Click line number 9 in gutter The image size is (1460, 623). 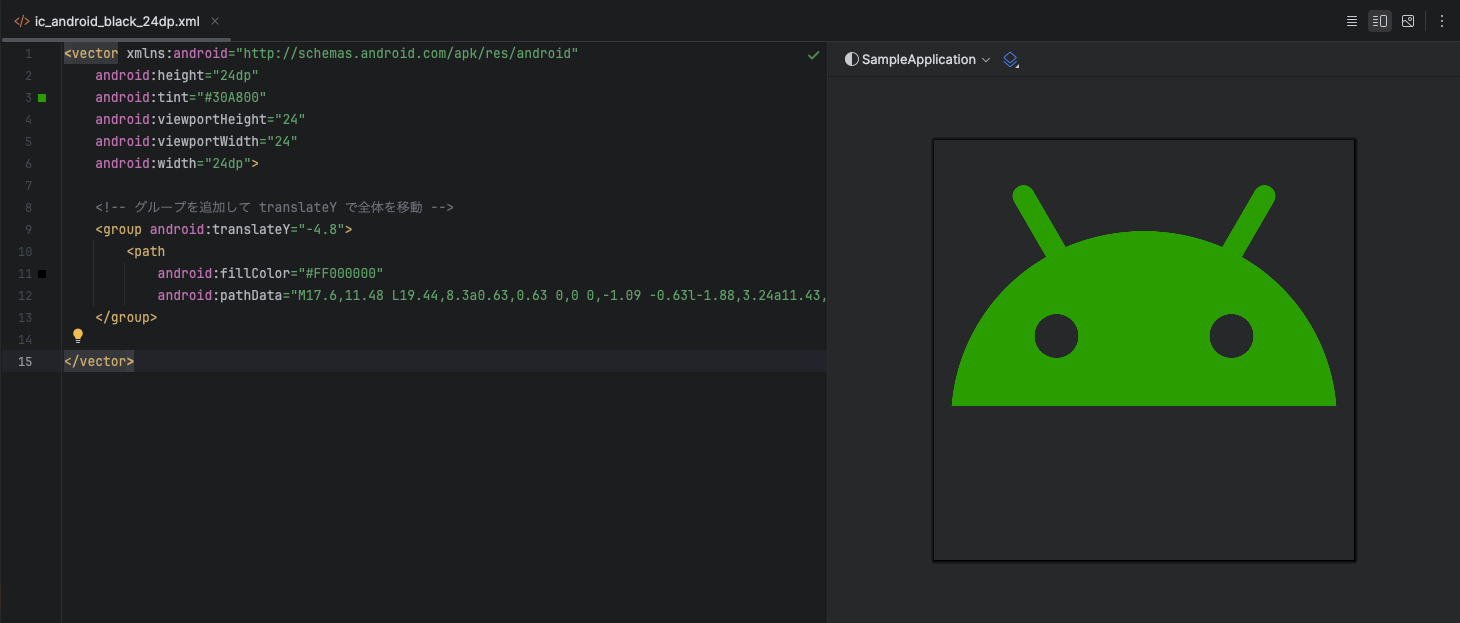pos(28,229)
